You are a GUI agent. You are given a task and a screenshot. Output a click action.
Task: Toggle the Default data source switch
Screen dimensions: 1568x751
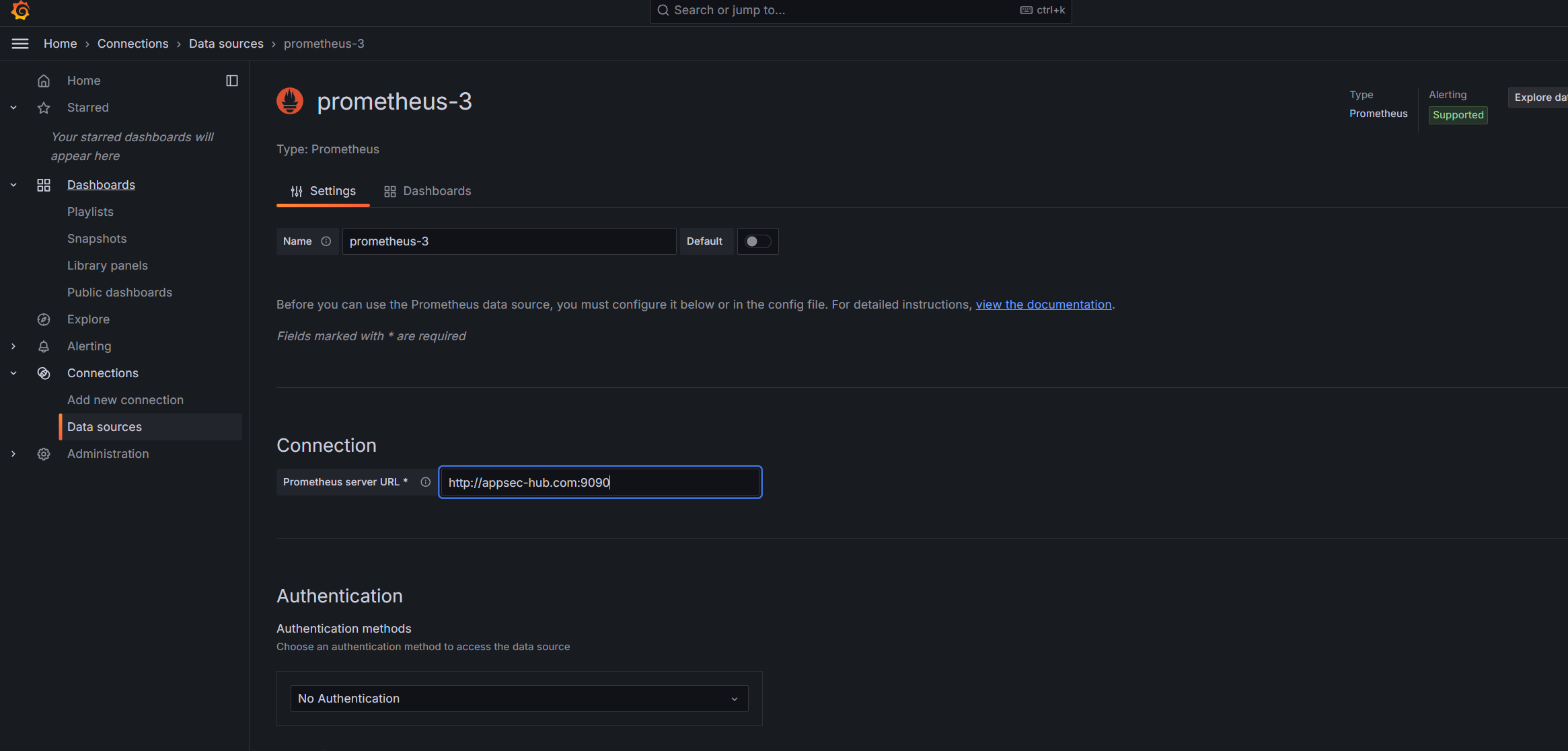(x=757, y=241)
